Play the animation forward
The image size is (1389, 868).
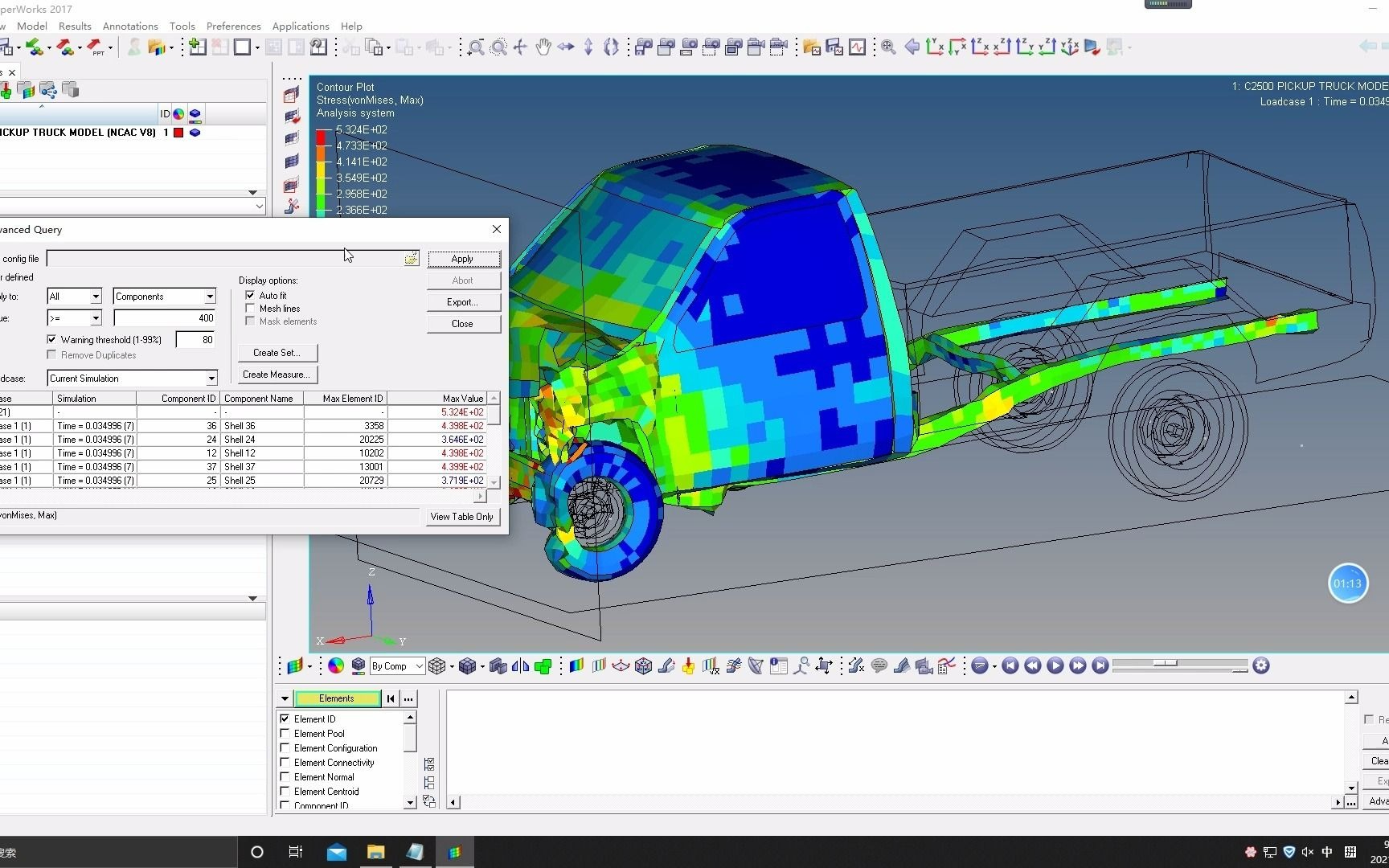tap(1055, 665)
